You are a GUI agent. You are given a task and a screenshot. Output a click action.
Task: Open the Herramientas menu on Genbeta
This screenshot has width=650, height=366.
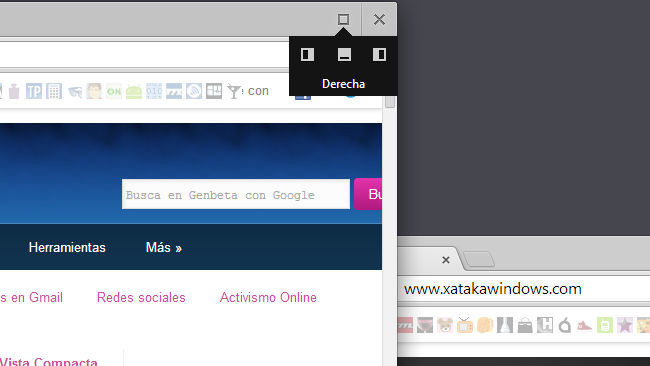pos(67,247)
